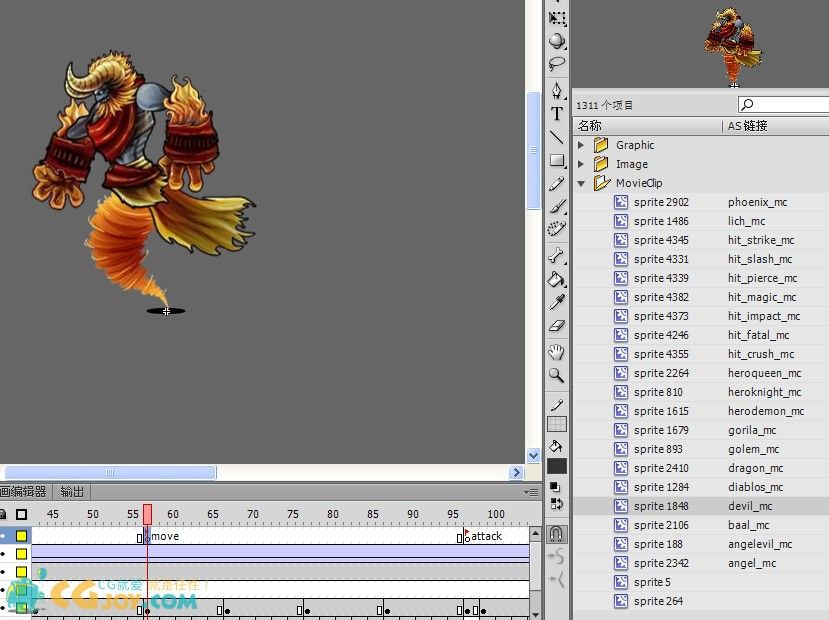This screenshot has height=620, width=829.
Task: Click the stage horizontal scrollbar thumb
Action: pos(110,473)
